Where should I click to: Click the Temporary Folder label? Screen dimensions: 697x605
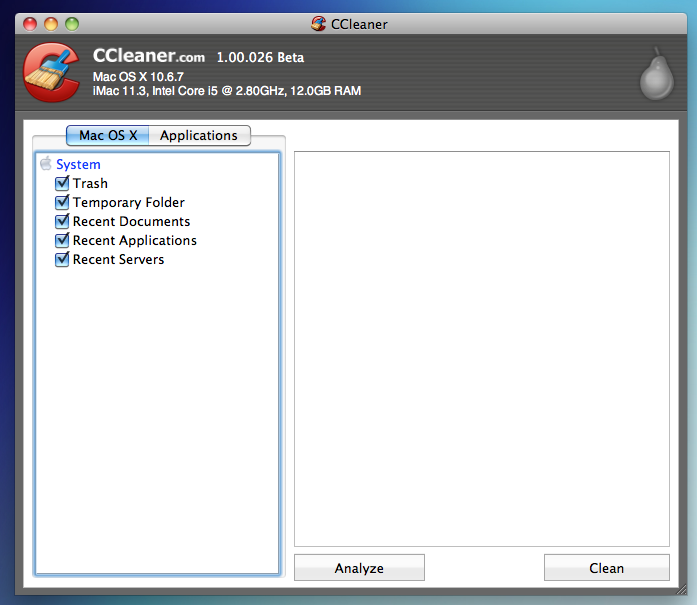[x=128, y=203]
